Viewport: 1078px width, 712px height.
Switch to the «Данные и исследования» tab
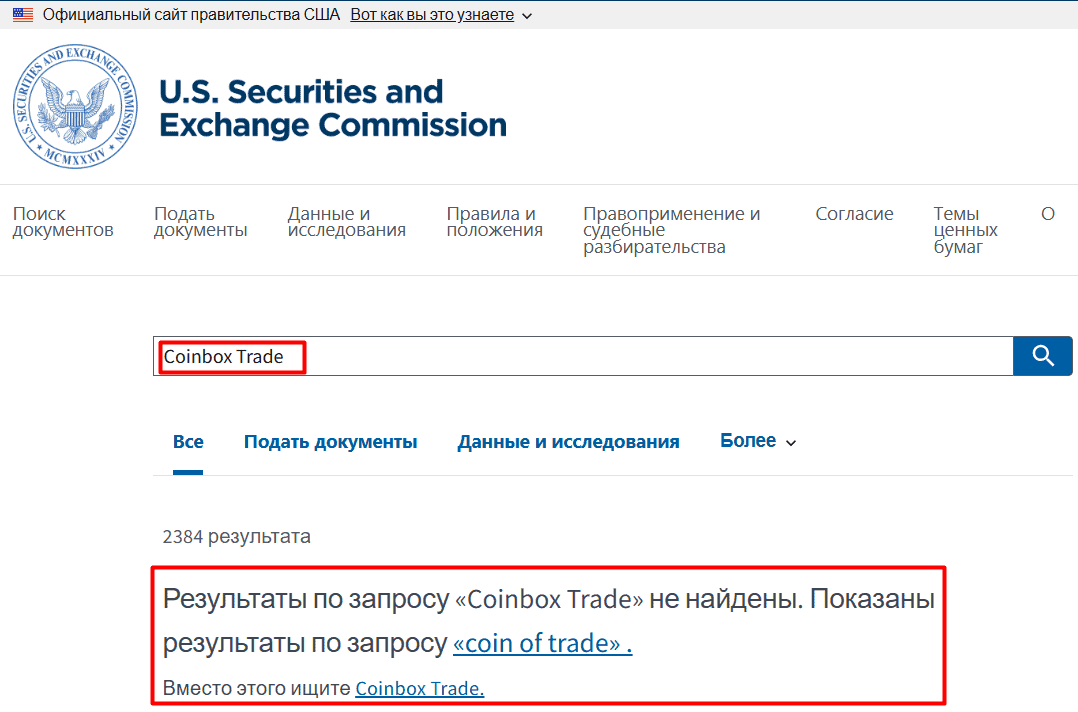[568, 440]
